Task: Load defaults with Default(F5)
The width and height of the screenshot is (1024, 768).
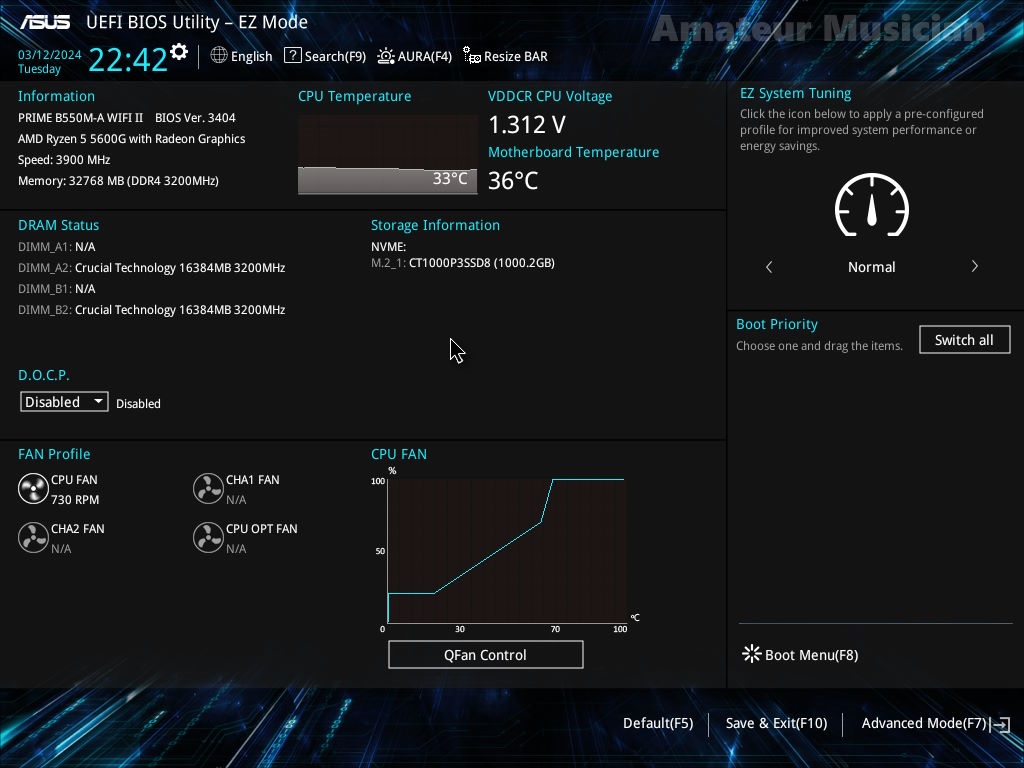Action: pyautogui.click(x=657, y=723)
